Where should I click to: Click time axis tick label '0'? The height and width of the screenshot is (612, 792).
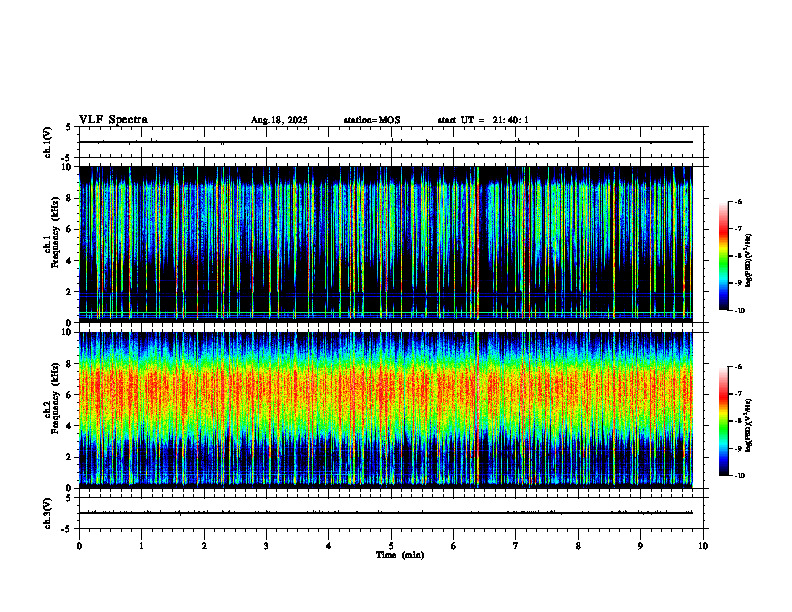click(79, 546)
